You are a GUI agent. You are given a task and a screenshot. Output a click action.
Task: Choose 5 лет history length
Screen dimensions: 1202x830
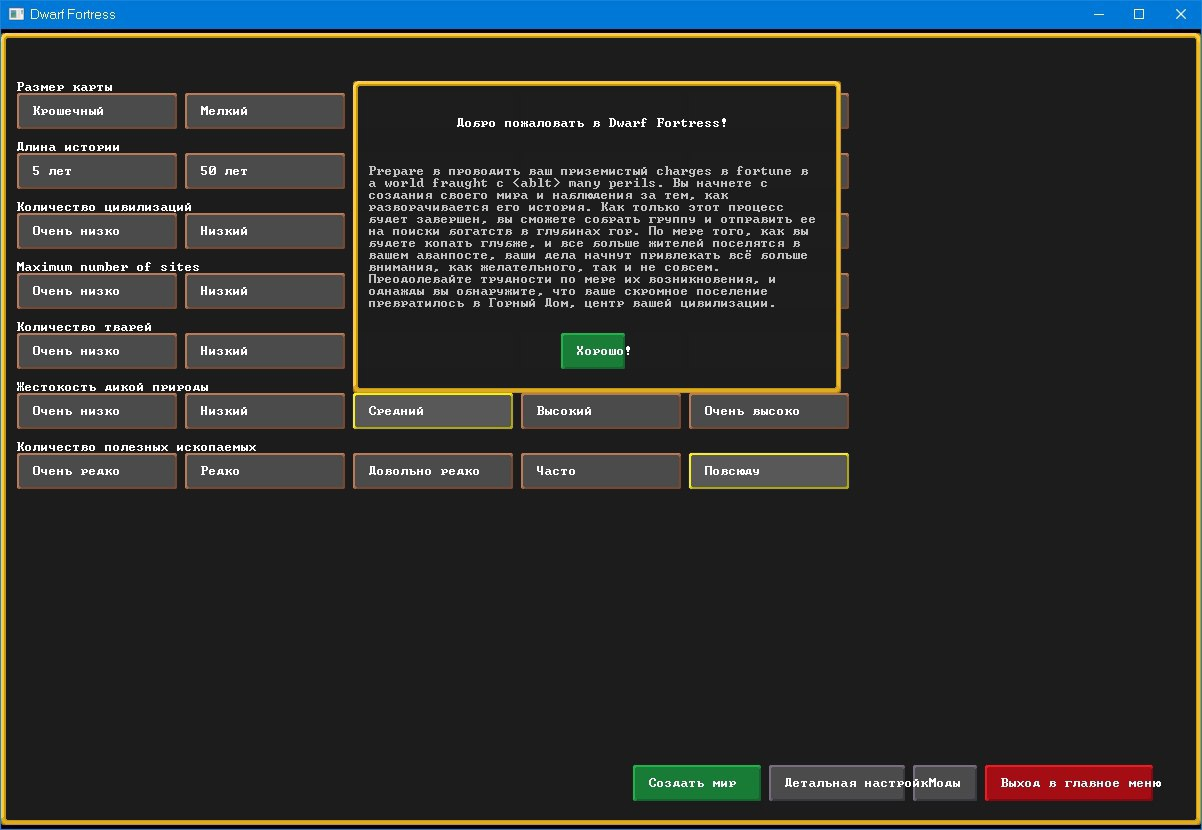coord(97,171)
